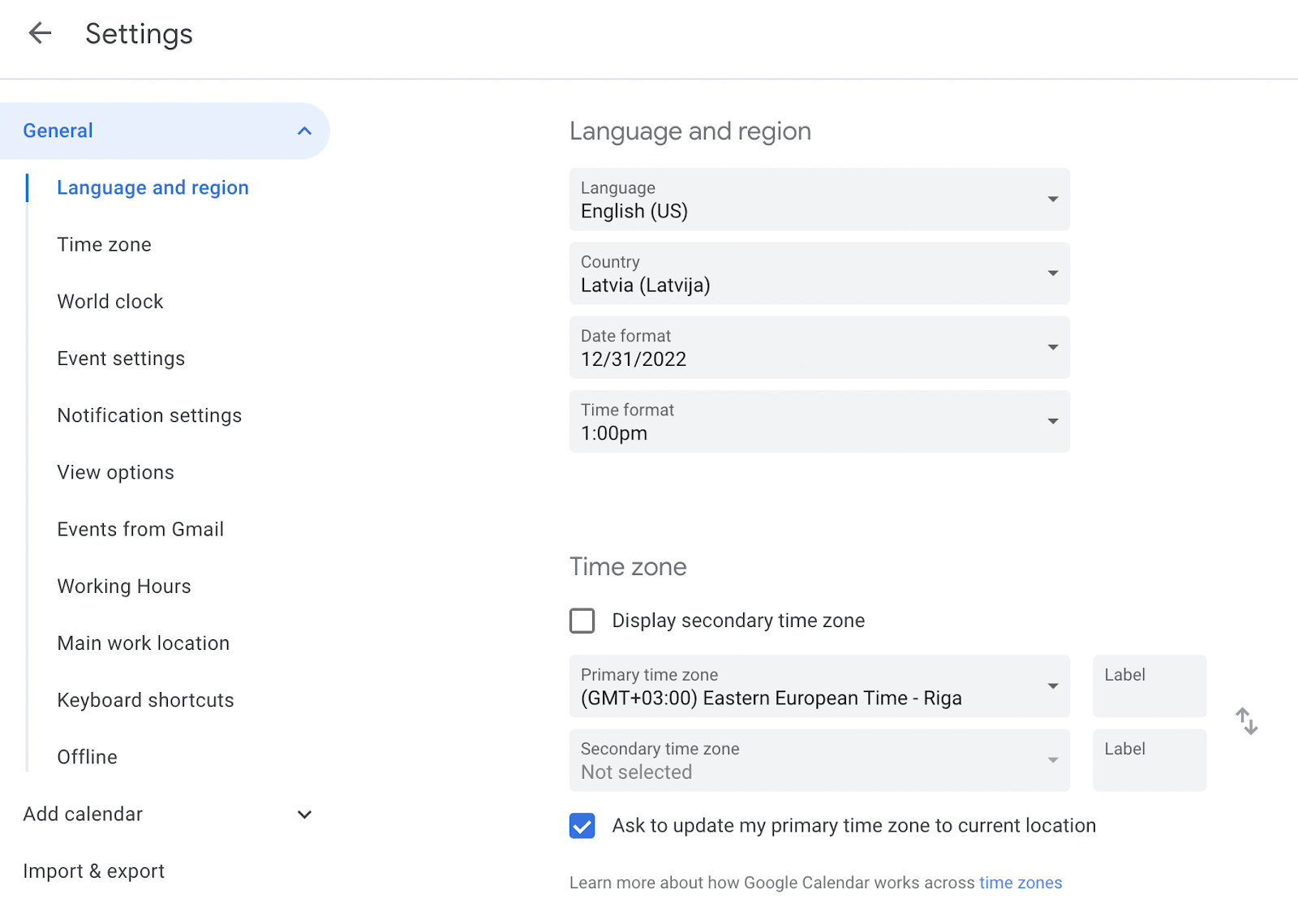Uncheck Ask to update primary time zone
1298x924 pixels.
tap(582, 826)
